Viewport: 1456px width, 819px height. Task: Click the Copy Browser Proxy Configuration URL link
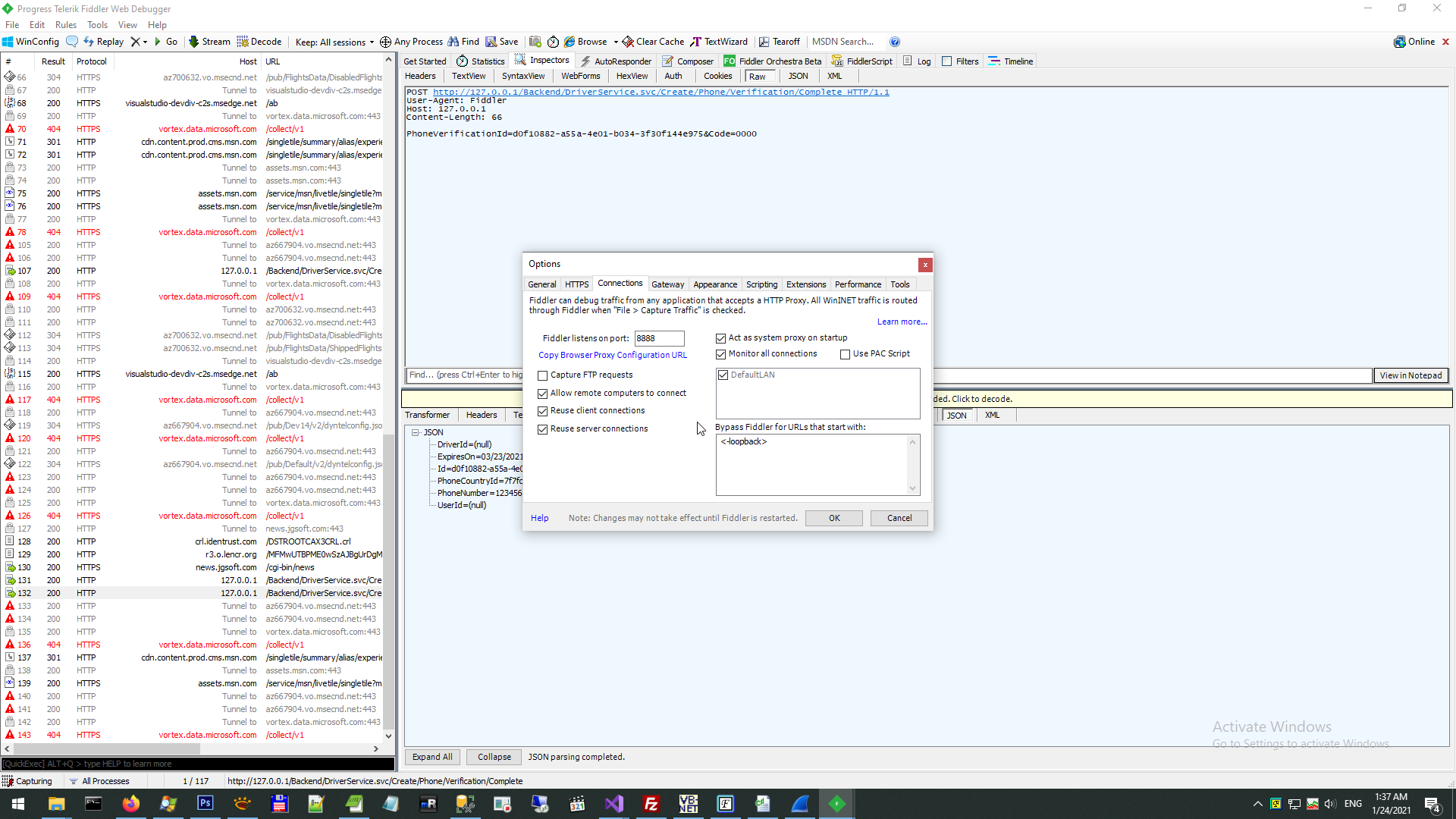613,355
